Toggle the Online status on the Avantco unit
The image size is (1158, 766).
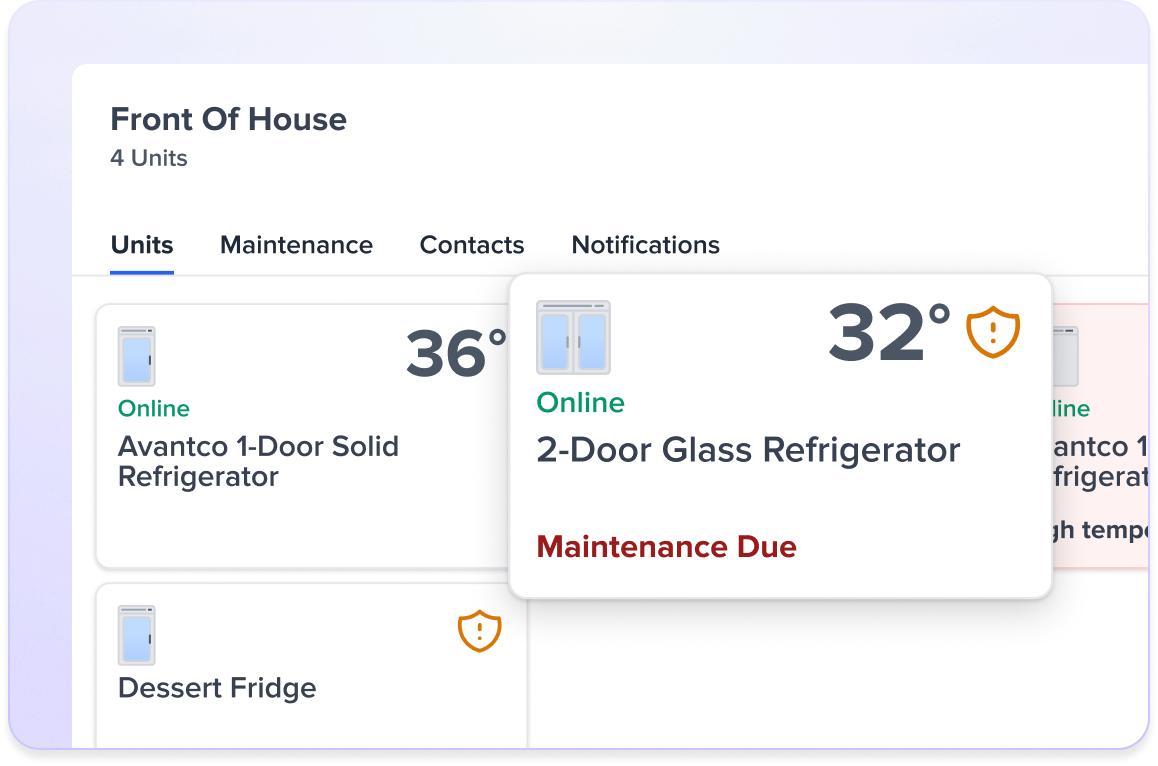tap(153, 408)
